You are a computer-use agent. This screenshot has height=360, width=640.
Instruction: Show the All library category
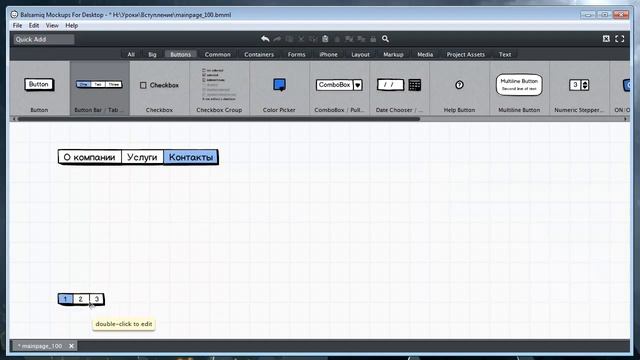(x=131, y=54)
